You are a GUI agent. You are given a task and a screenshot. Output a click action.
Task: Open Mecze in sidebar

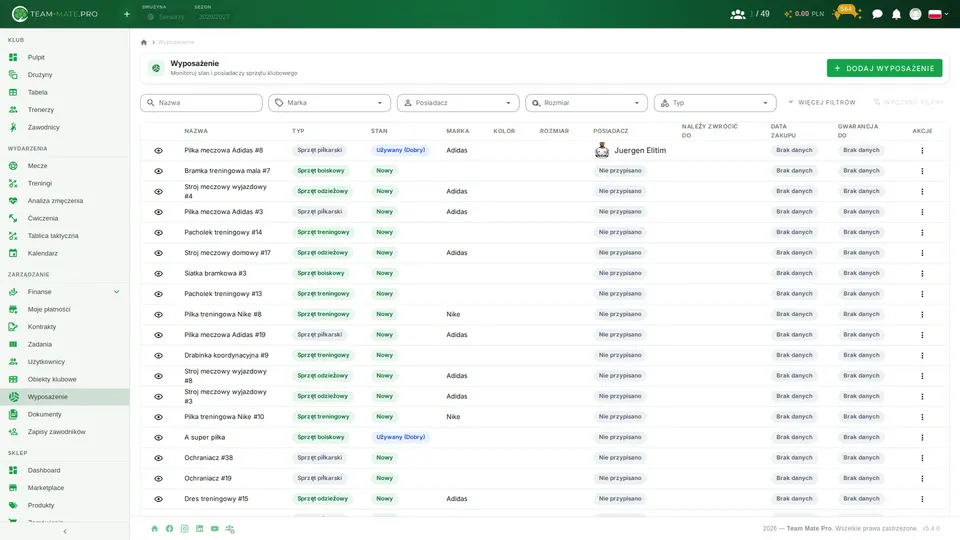[x=64, y=166]
